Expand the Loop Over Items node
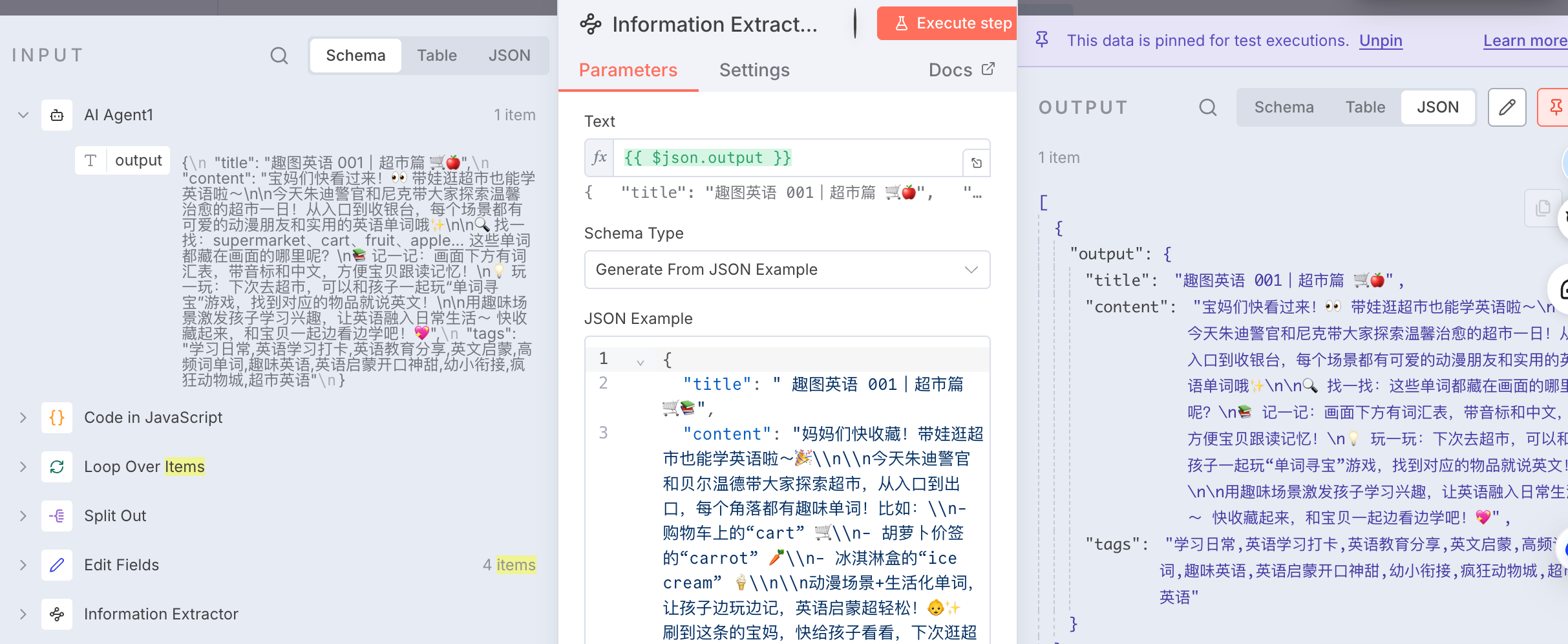Screen dimensions: 1568x644 pyautogui.click(x=23, y=467)
